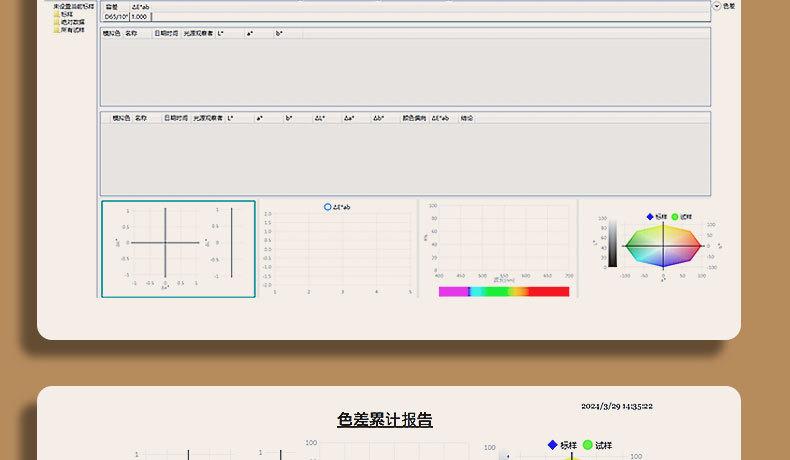Collapse the 色差 panel chevron
The width and height of the screenshot is (790, 460).
coord(716,6)
